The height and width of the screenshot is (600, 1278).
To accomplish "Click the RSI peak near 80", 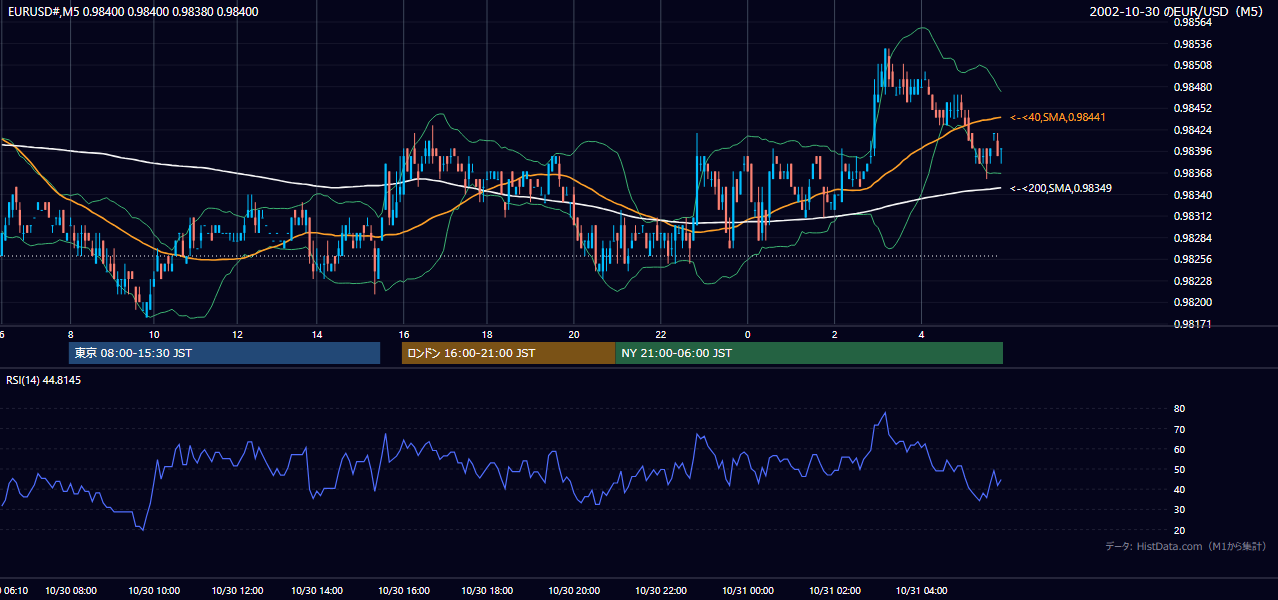I will [885, 413].
